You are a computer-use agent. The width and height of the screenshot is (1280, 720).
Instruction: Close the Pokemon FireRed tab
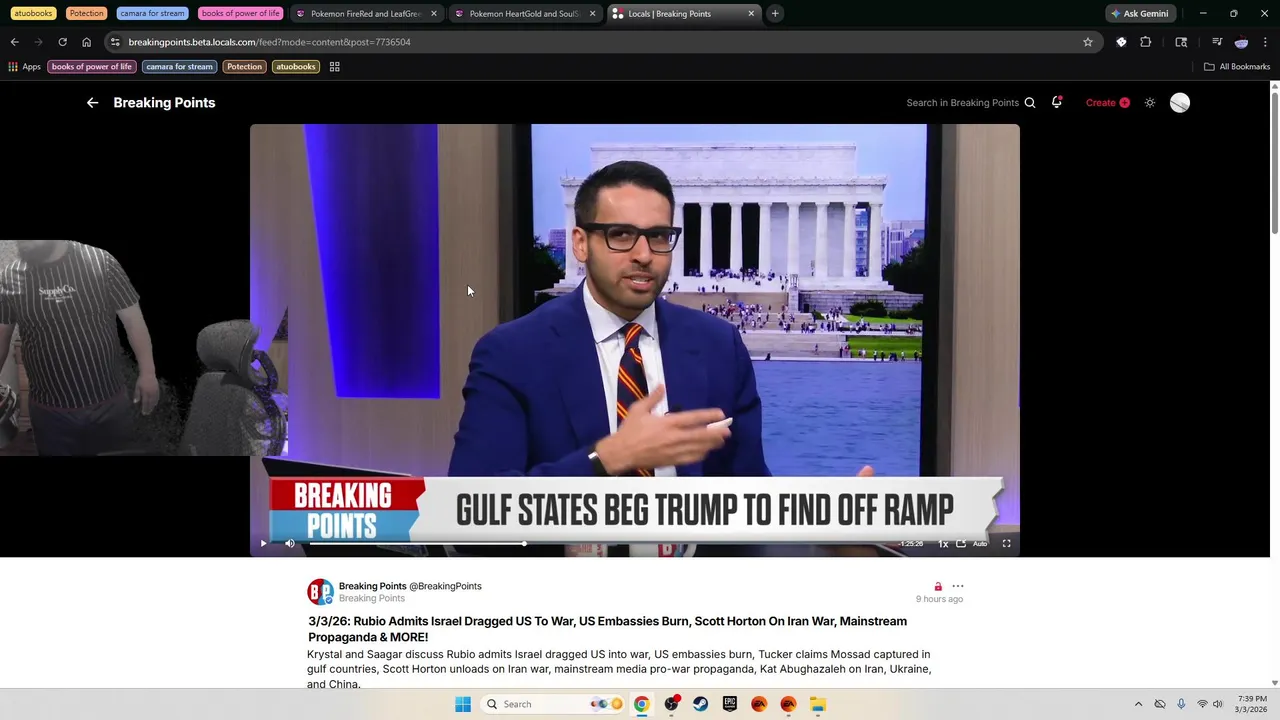pos(433,14)
